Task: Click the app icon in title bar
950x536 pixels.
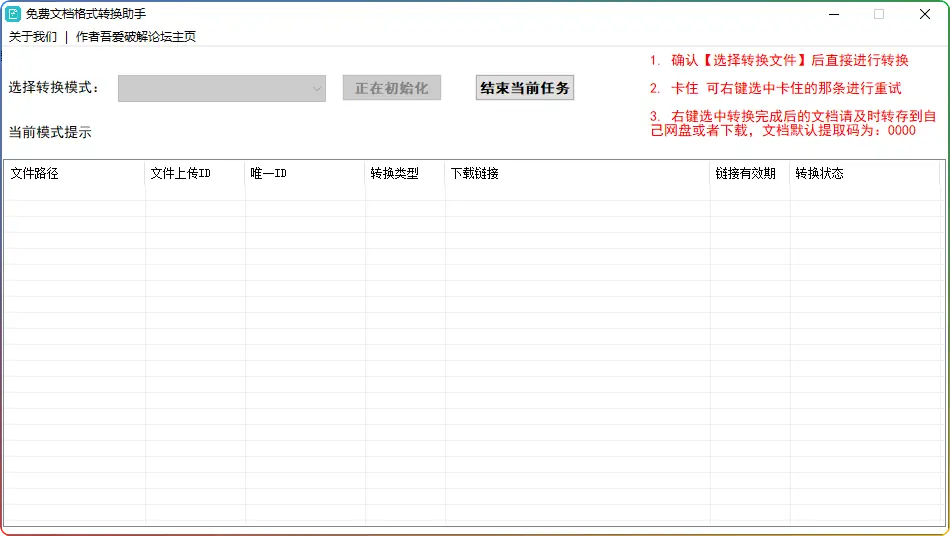Action: [14, 14]
